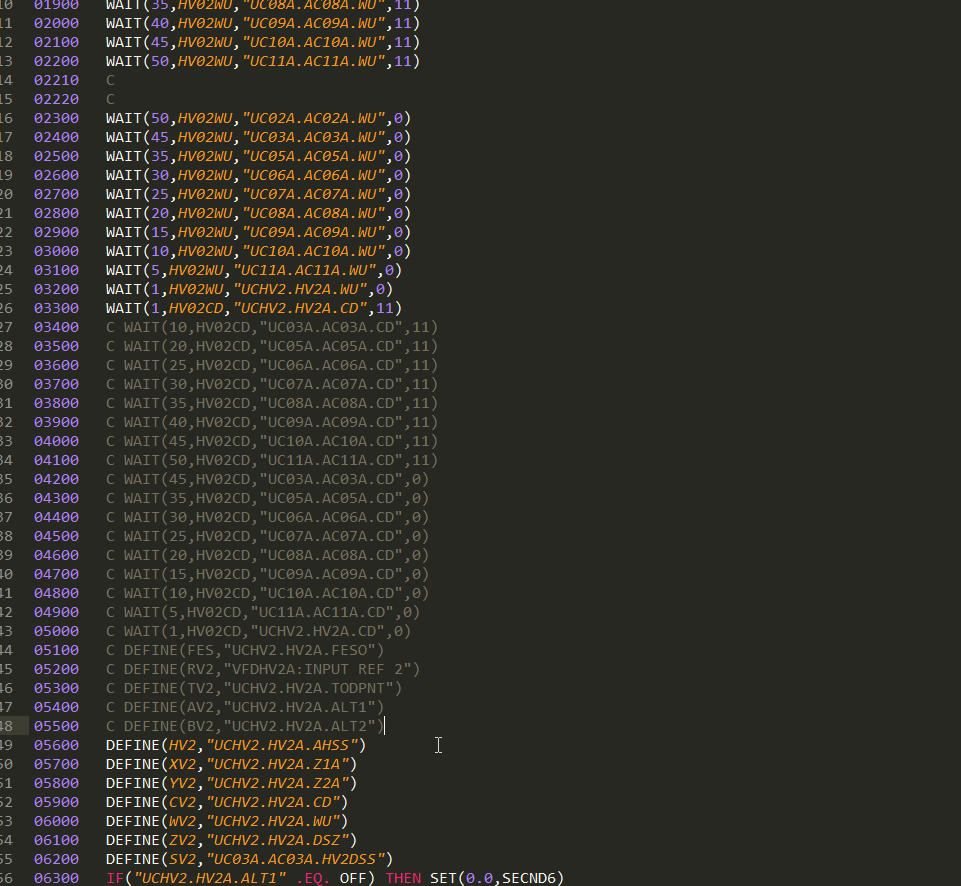Click the commented "UC10A.AC10A.CD" on line 04000

[x=332, y=441]
